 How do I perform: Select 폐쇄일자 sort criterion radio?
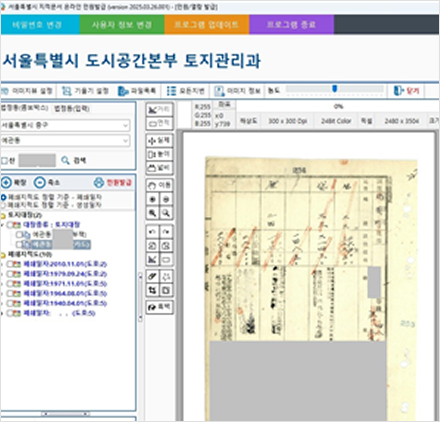3,198
